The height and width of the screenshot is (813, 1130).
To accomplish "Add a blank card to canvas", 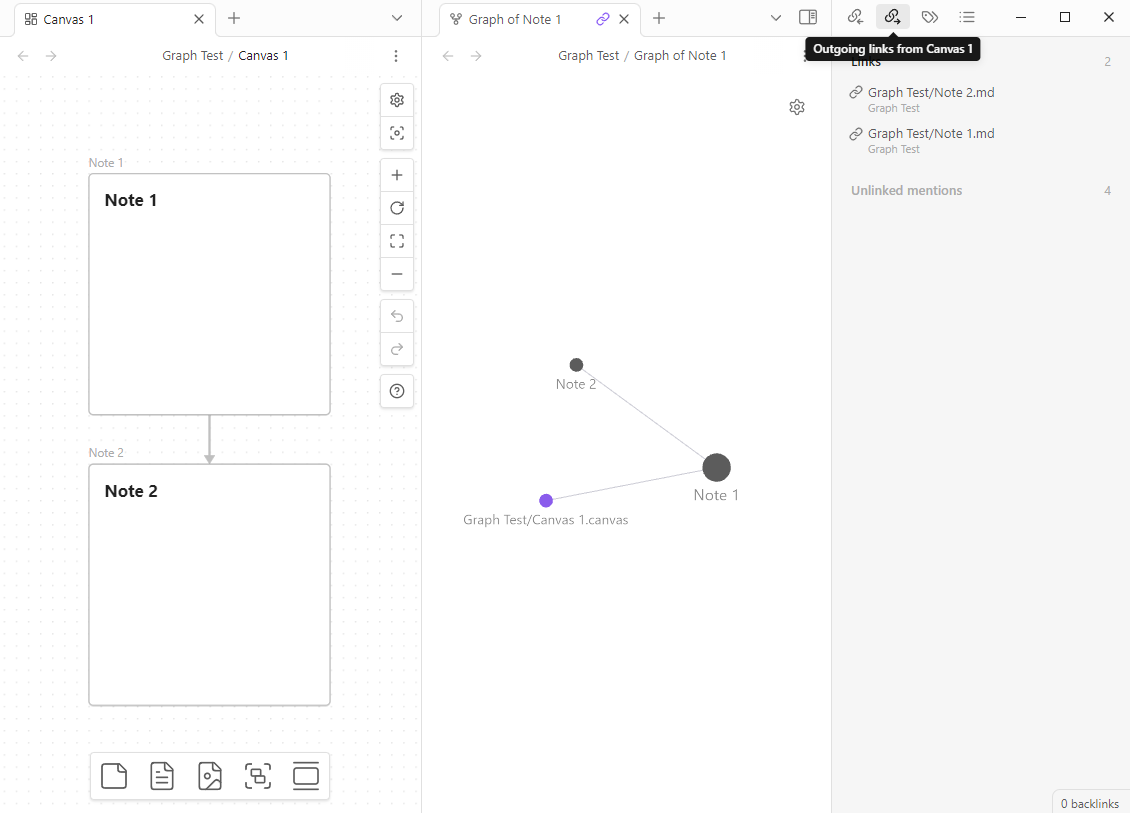I will pos(114,776).
